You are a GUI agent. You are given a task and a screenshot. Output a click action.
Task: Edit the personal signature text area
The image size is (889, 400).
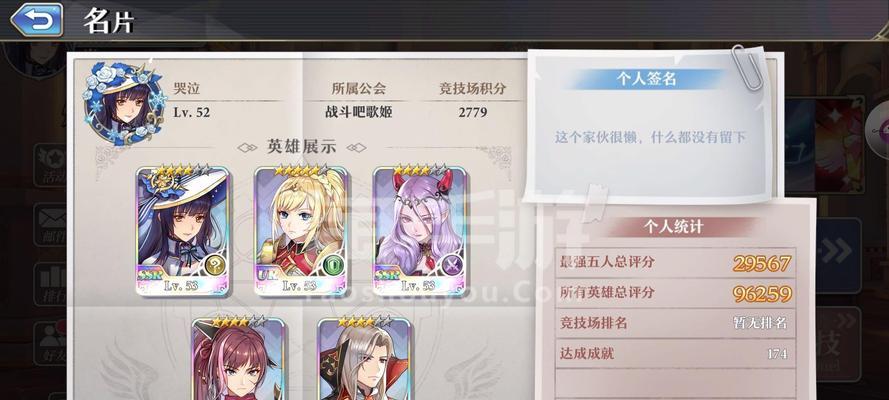coord(650,137)
